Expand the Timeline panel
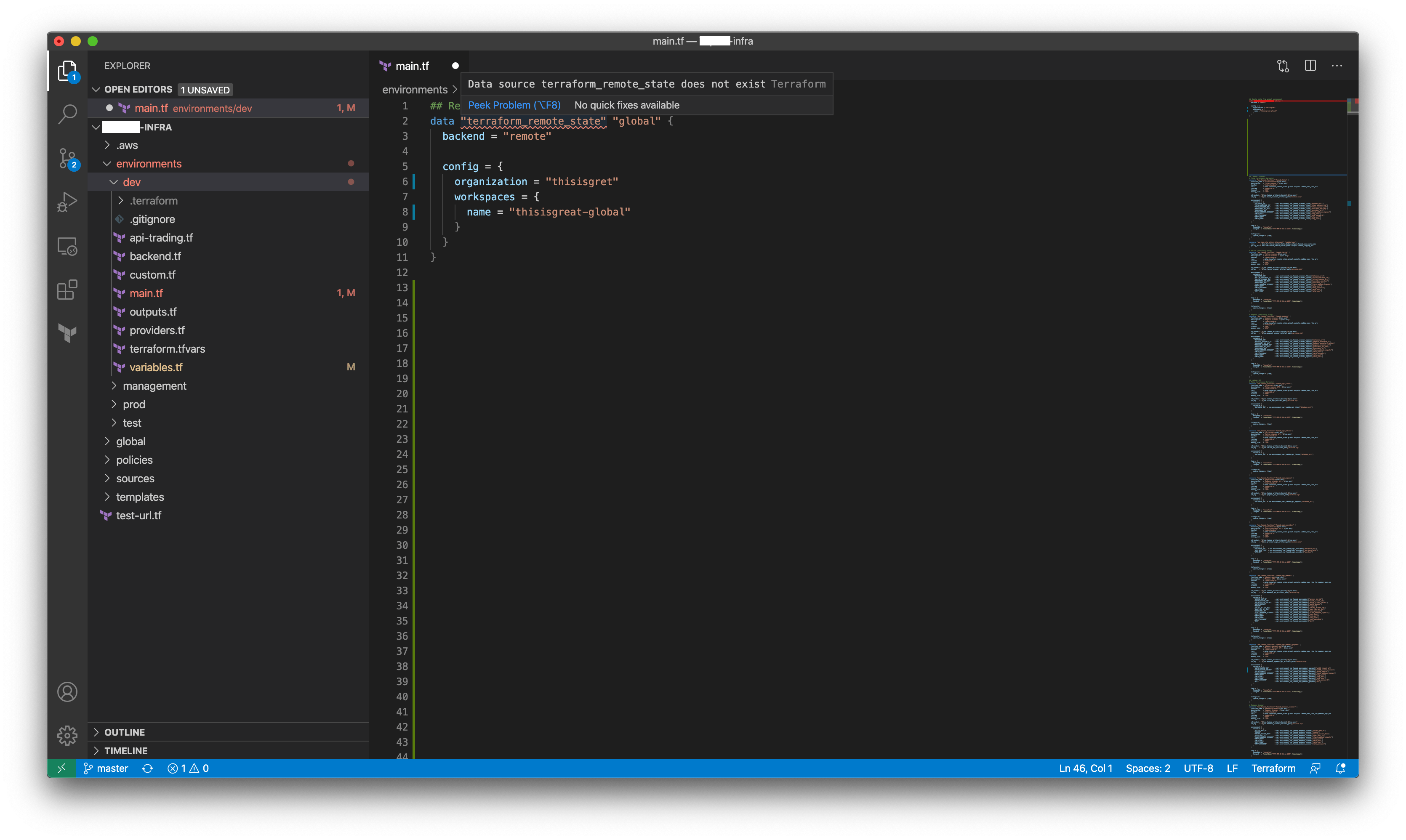Viewport: 1406px width, 840px height. click(x=229, y=750)
